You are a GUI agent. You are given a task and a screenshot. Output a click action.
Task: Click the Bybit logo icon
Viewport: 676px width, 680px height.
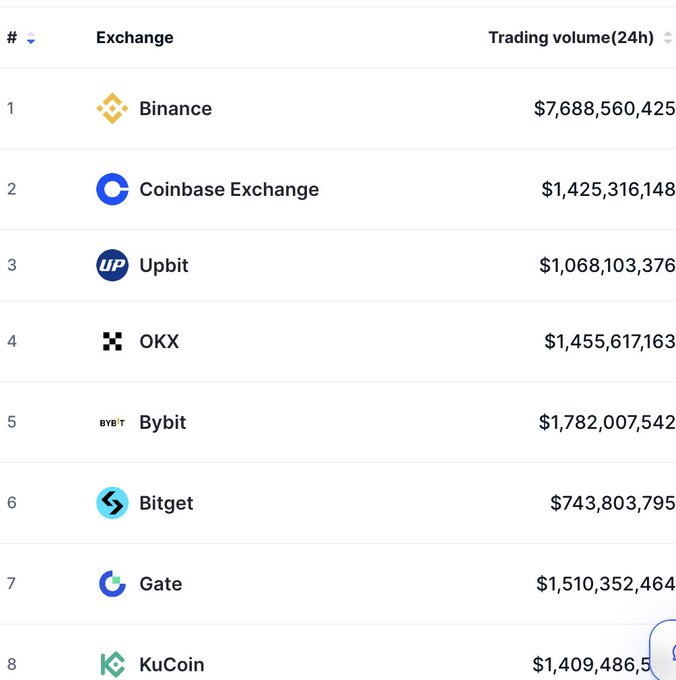coord(112,422)
